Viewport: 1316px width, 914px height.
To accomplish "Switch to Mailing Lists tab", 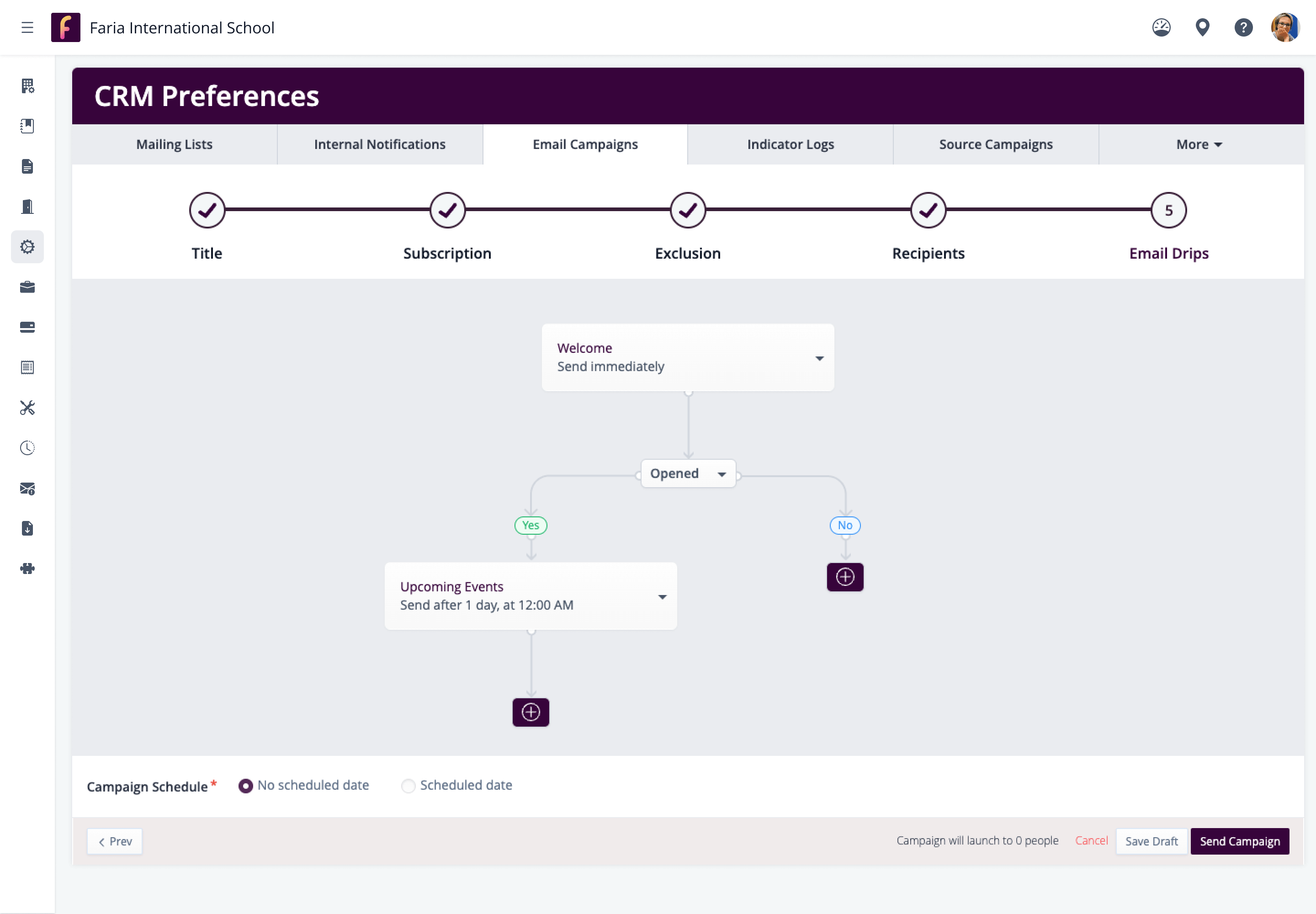I will click(174, 144).
